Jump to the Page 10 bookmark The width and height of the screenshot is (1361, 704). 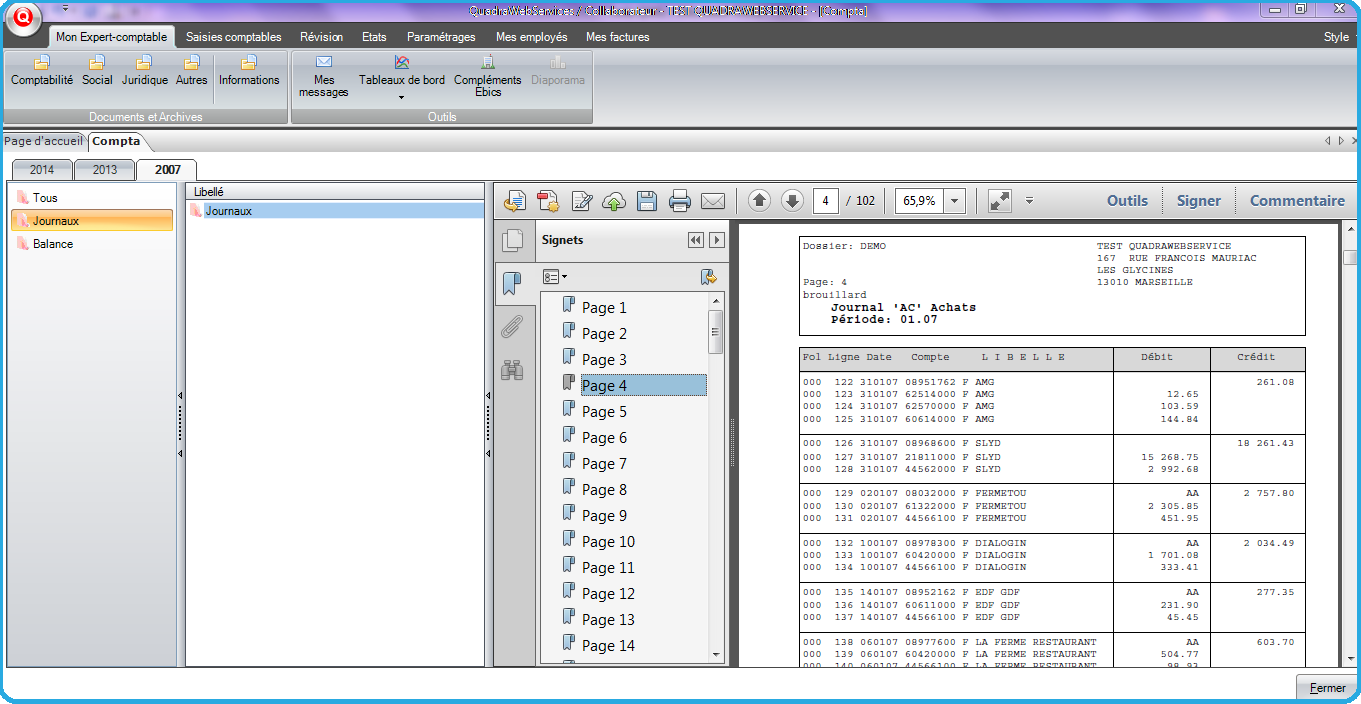608,542
